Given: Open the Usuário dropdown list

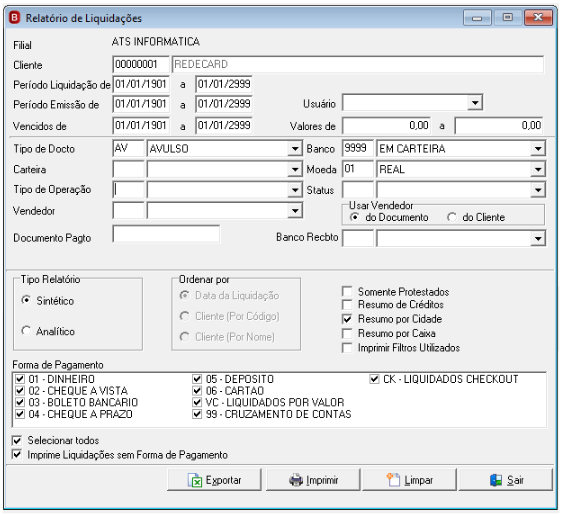Looking at the screenshot, I should (475, 103).
